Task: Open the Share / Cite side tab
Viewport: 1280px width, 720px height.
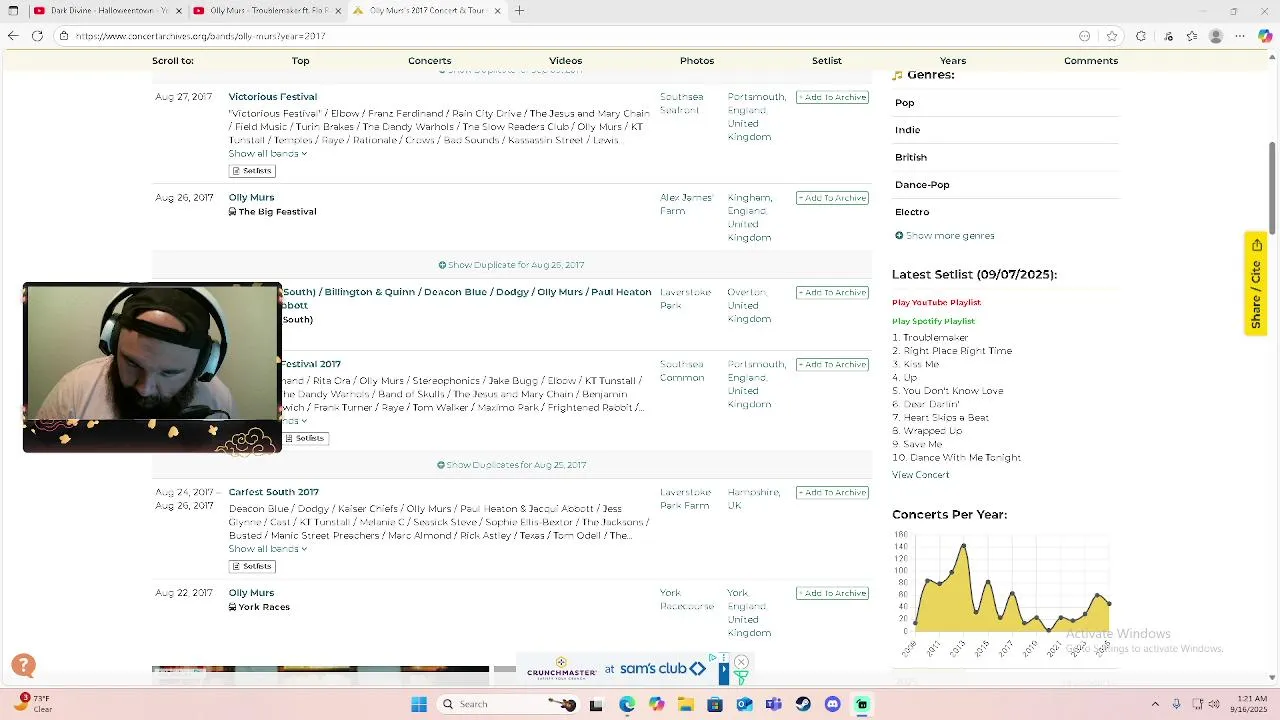Action: point(1256,284)
